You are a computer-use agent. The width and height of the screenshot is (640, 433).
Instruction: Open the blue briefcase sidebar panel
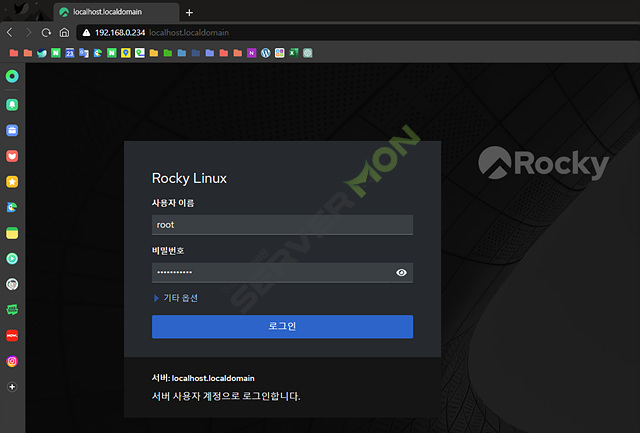pyautogui.click(x=12, y=131)
